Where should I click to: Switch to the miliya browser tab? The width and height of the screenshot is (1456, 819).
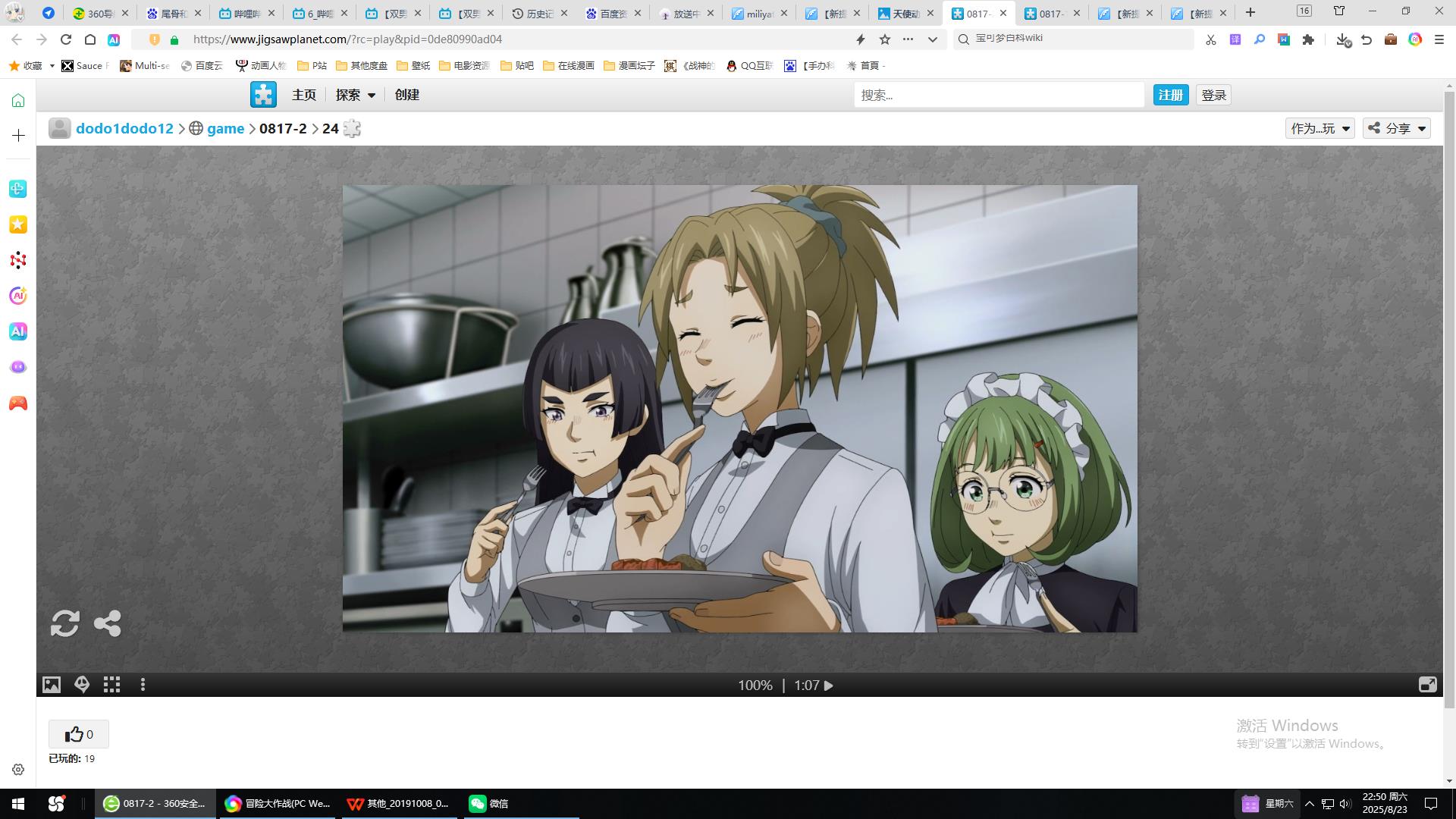pyautogui.click(x=760, y=13)
